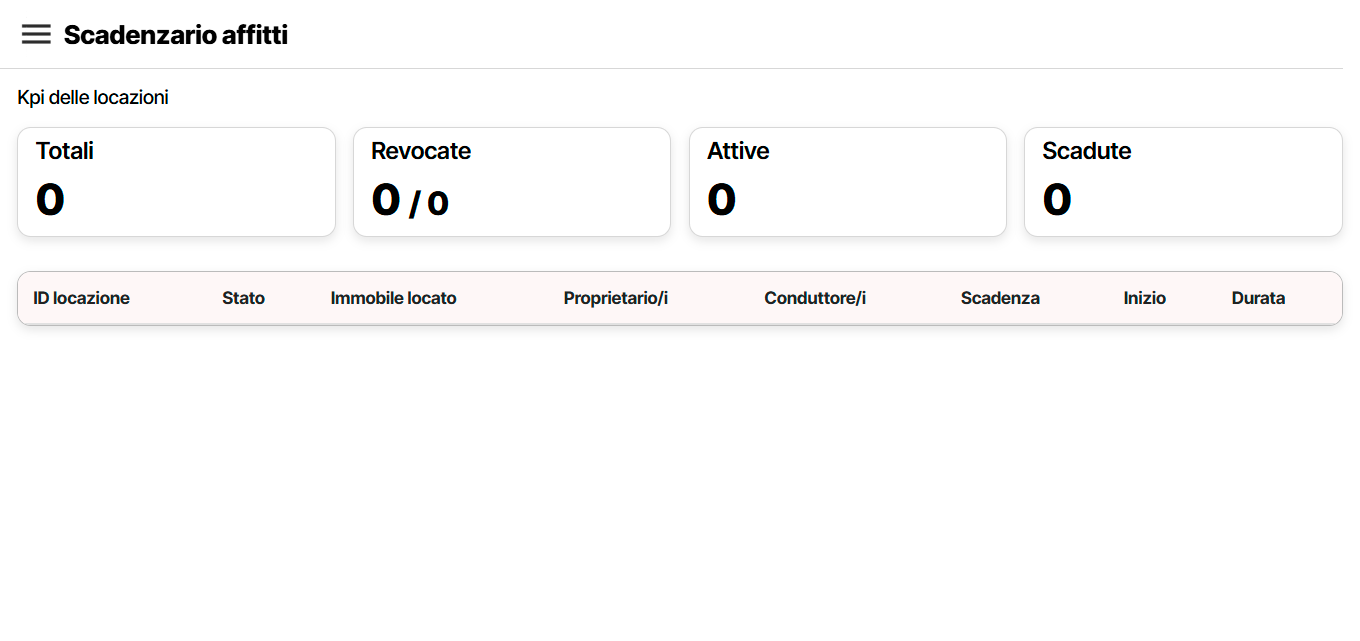Click the Inizio column header
The height and width of the screenshot is (641, 1360).
pos(1145,298)
